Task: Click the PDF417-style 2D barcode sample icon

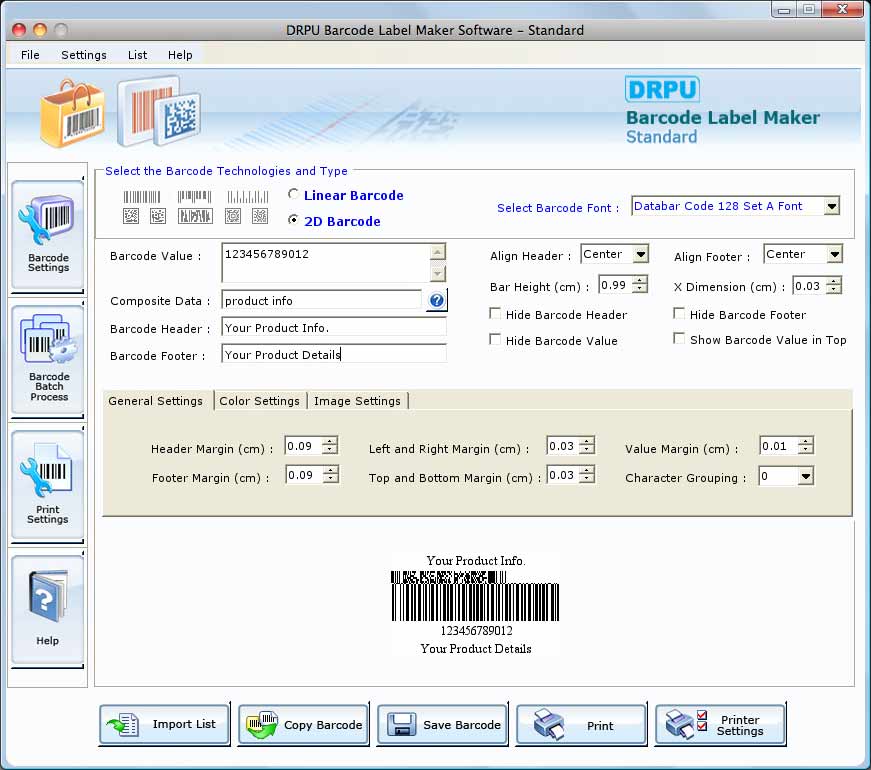Action: pyautogui.click(x=195, y=216)
